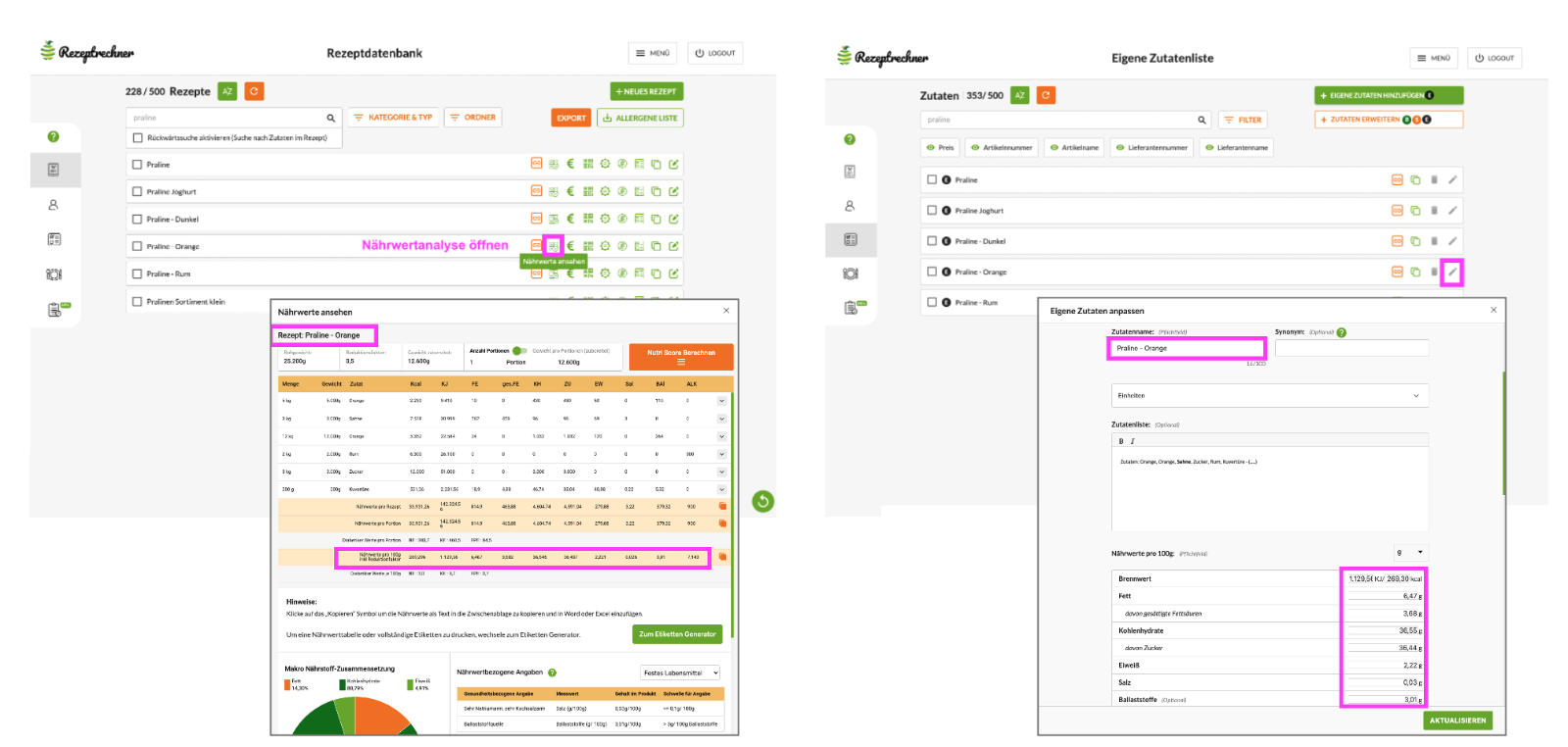Click LOGOUT in the Eigene Zutatenliste header

point(1494,58)
